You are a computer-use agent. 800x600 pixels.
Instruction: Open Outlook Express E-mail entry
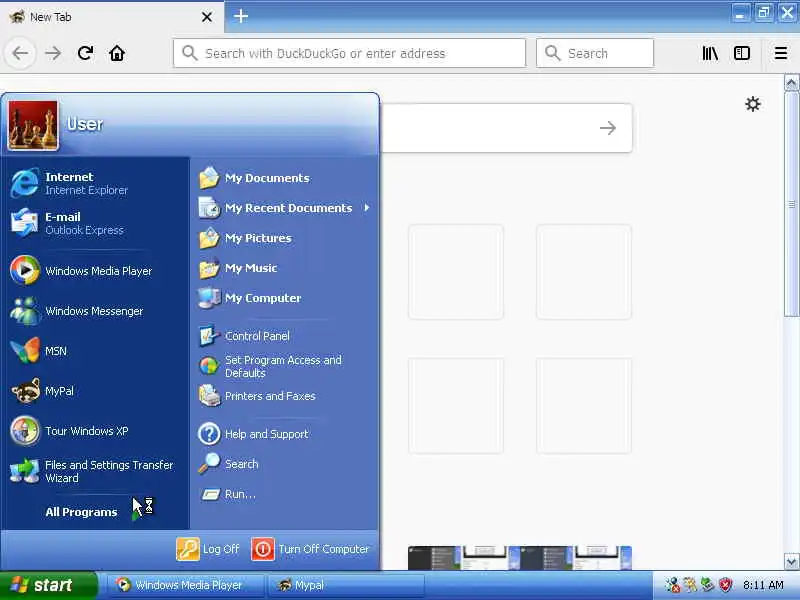click(95, 223)
